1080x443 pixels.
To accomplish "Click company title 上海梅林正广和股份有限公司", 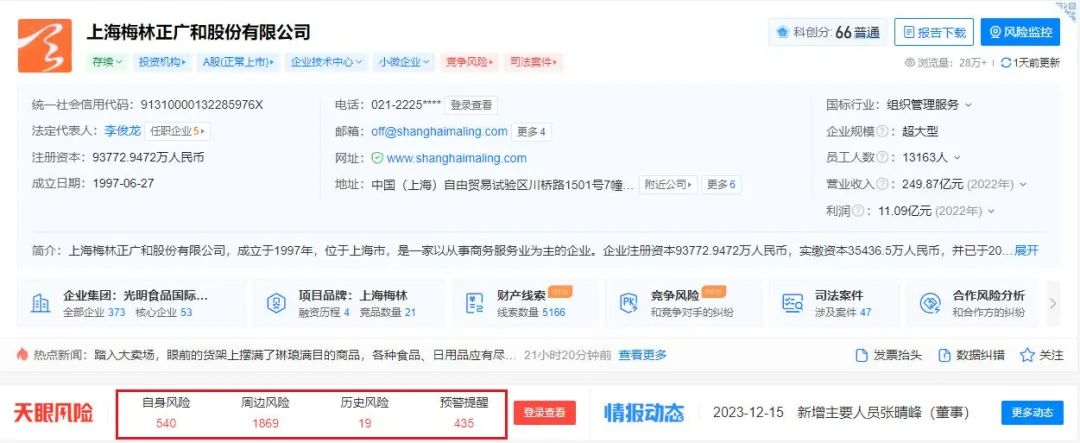I will point(198,32).
